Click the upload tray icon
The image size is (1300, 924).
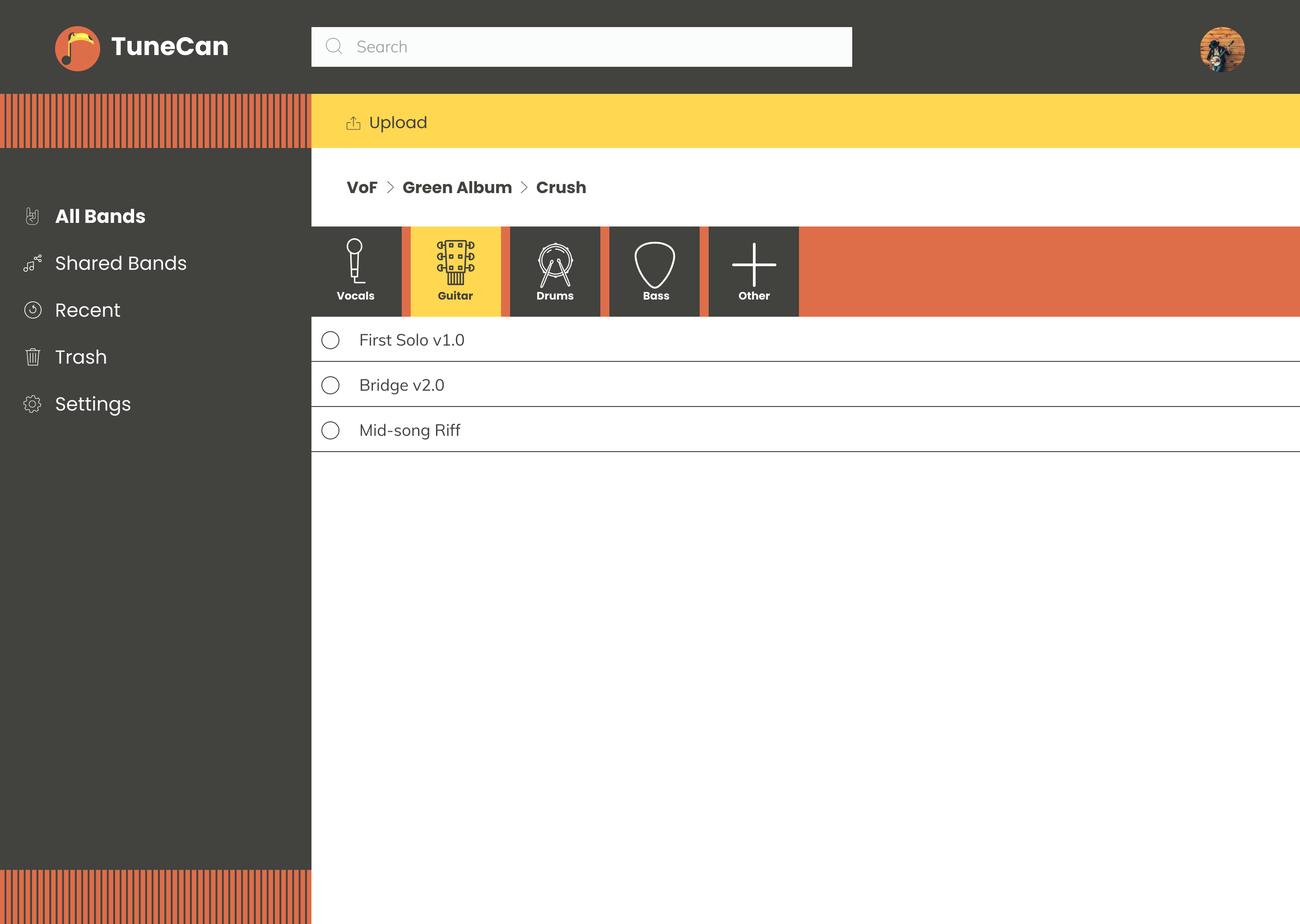click(x=353, y=123)
